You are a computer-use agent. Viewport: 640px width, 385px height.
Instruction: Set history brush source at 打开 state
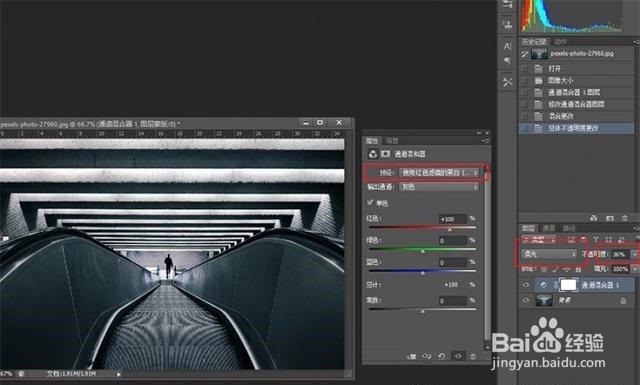pyautogui.click(x=525, y=69)
